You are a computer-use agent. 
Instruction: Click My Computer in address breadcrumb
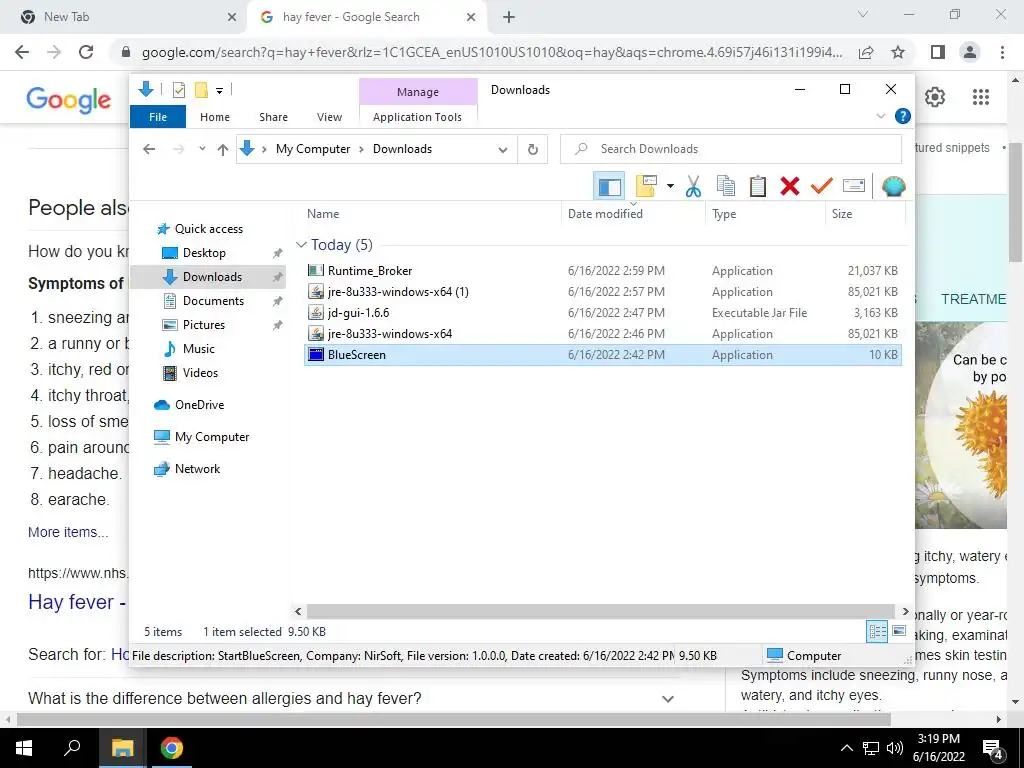(x=313, y=149)
